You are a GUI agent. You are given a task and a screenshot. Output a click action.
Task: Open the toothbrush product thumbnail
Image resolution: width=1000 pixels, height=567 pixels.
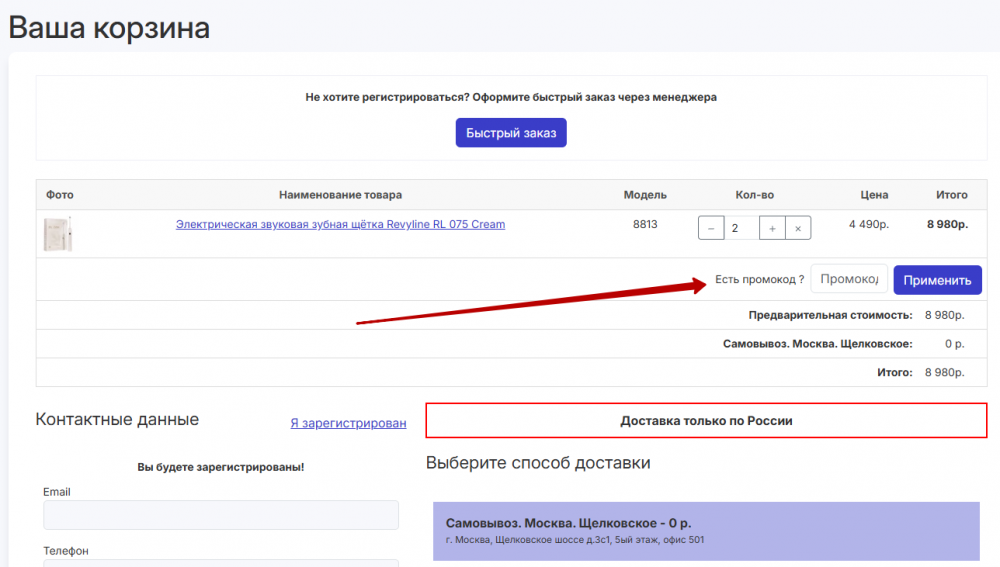(x=58, y=233)
